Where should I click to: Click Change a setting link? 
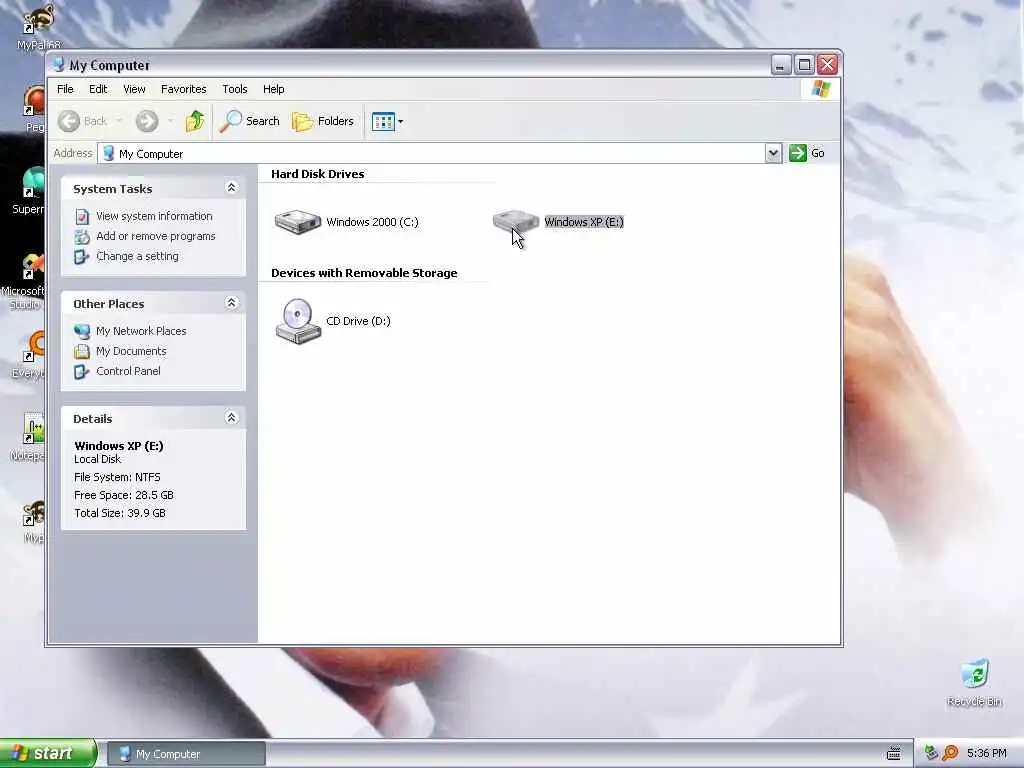[x=137, y=256]
